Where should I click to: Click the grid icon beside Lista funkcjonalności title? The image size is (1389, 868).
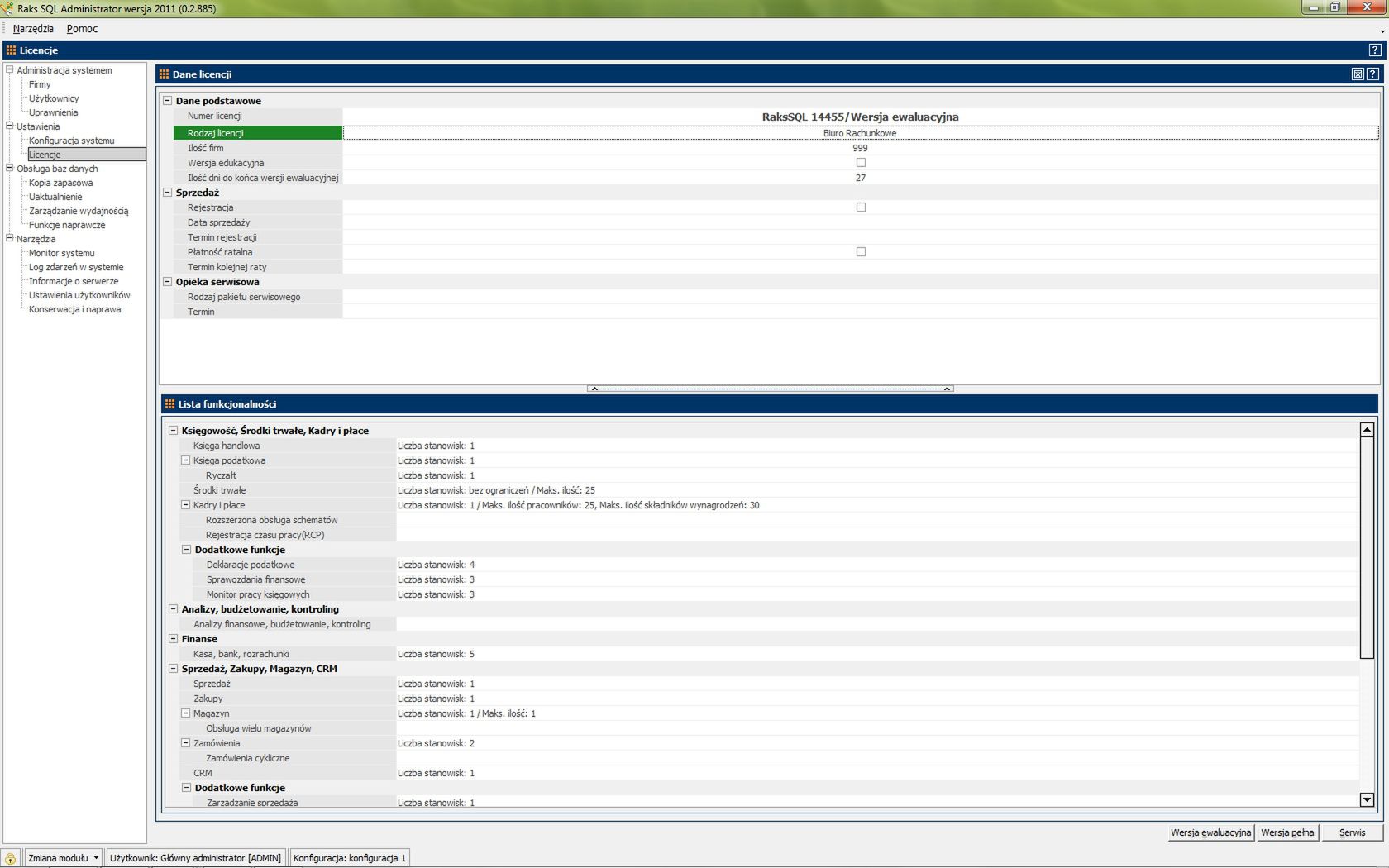pyautogui.click(x=169, y=404)
